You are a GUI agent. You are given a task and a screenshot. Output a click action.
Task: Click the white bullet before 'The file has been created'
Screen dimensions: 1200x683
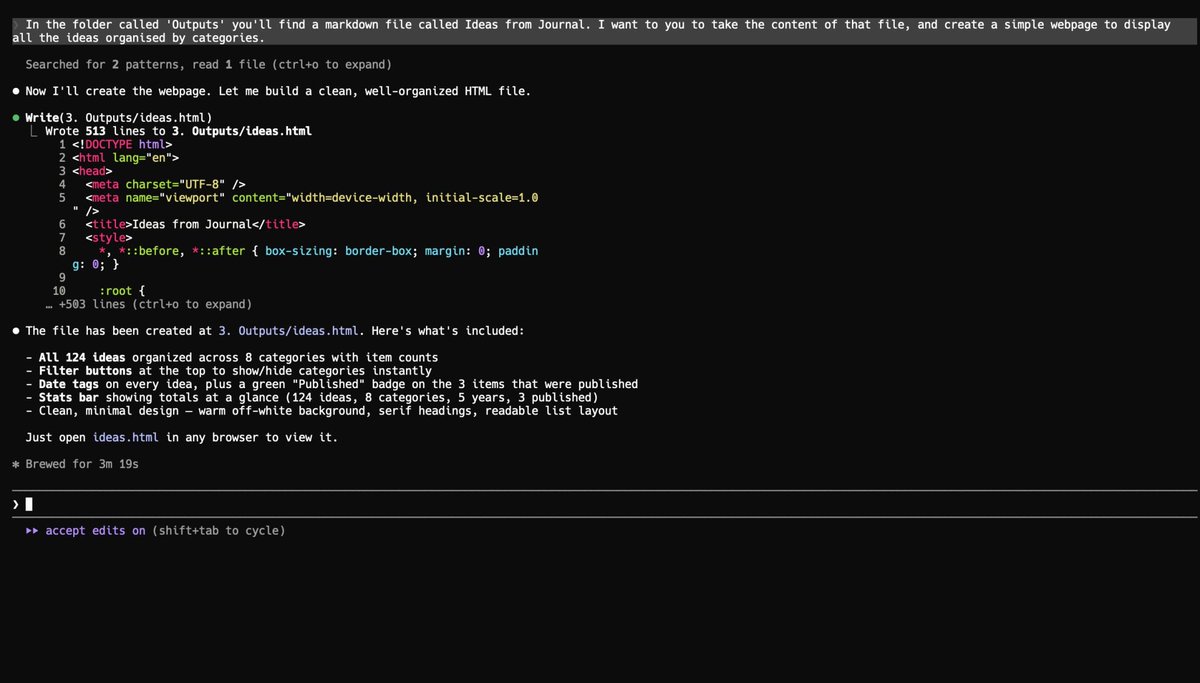15,331
